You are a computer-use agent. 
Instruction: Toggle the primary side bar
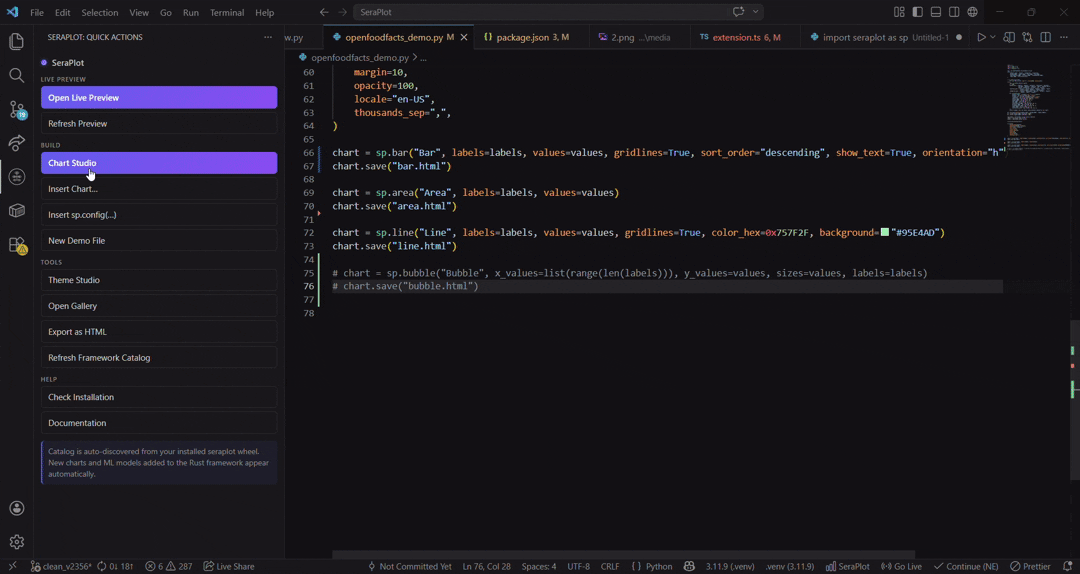click(917, 12)
